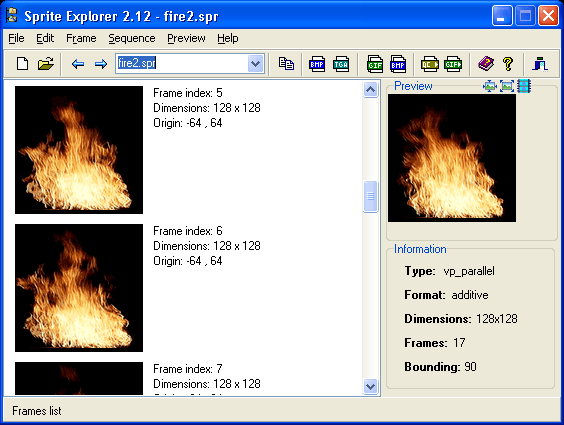The image size is (564, 425).
Task: Go to next sprite with right arrow
Action: tap(101, 64)
